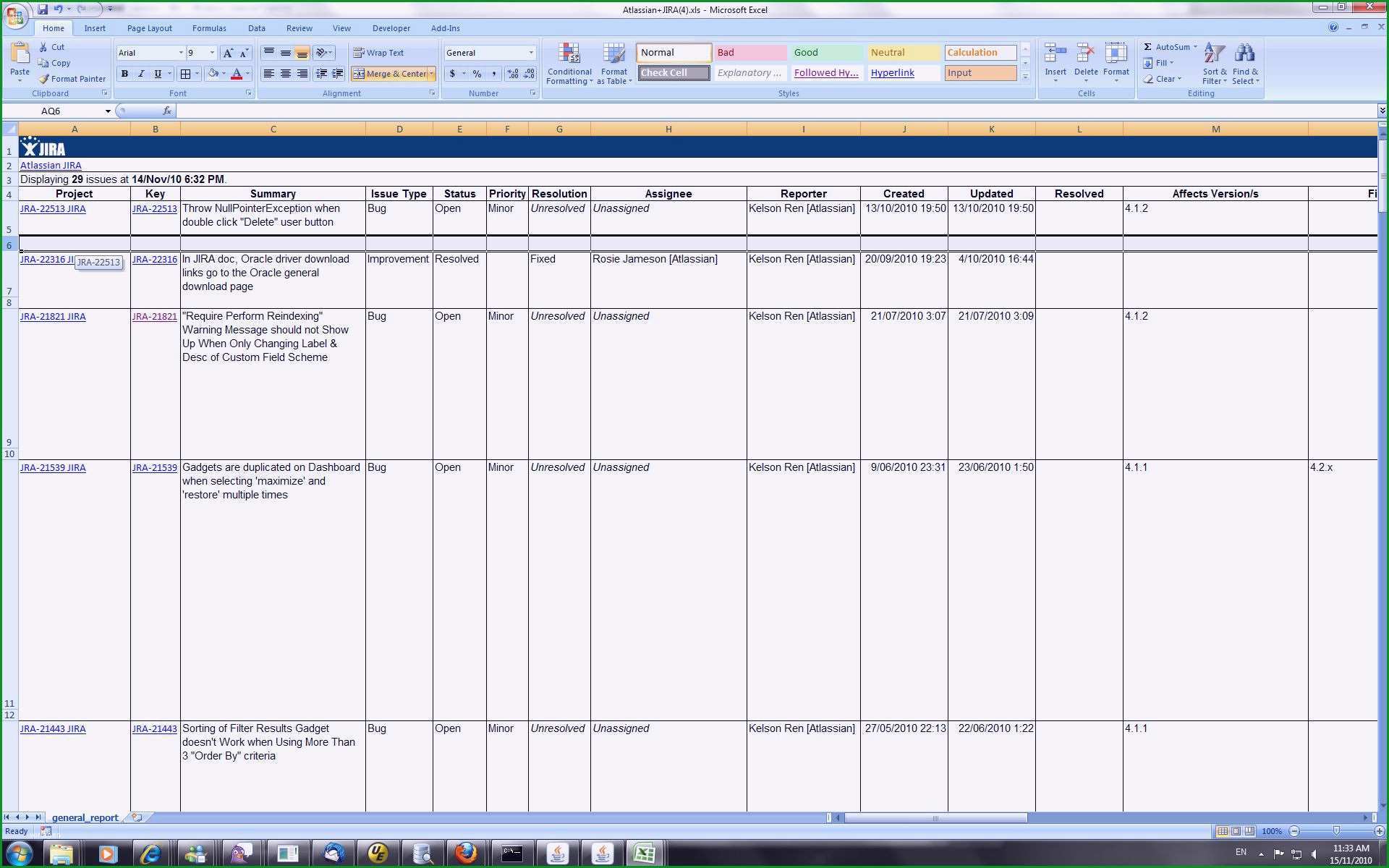Expand the Number format dropdown

(532, 52)
